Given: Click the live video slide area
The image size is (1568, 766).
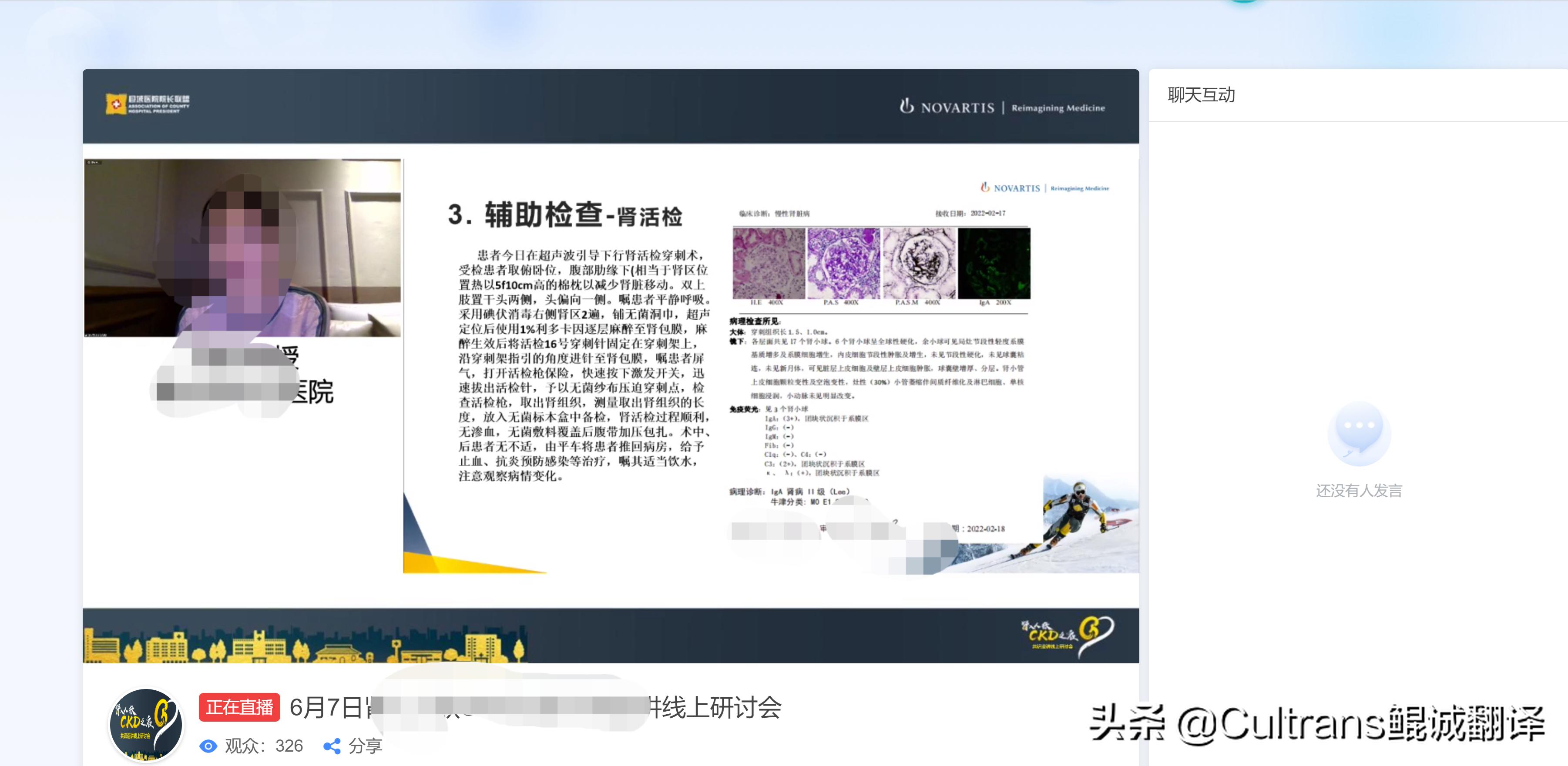Looking at the screenshot, I should point(611,366).
